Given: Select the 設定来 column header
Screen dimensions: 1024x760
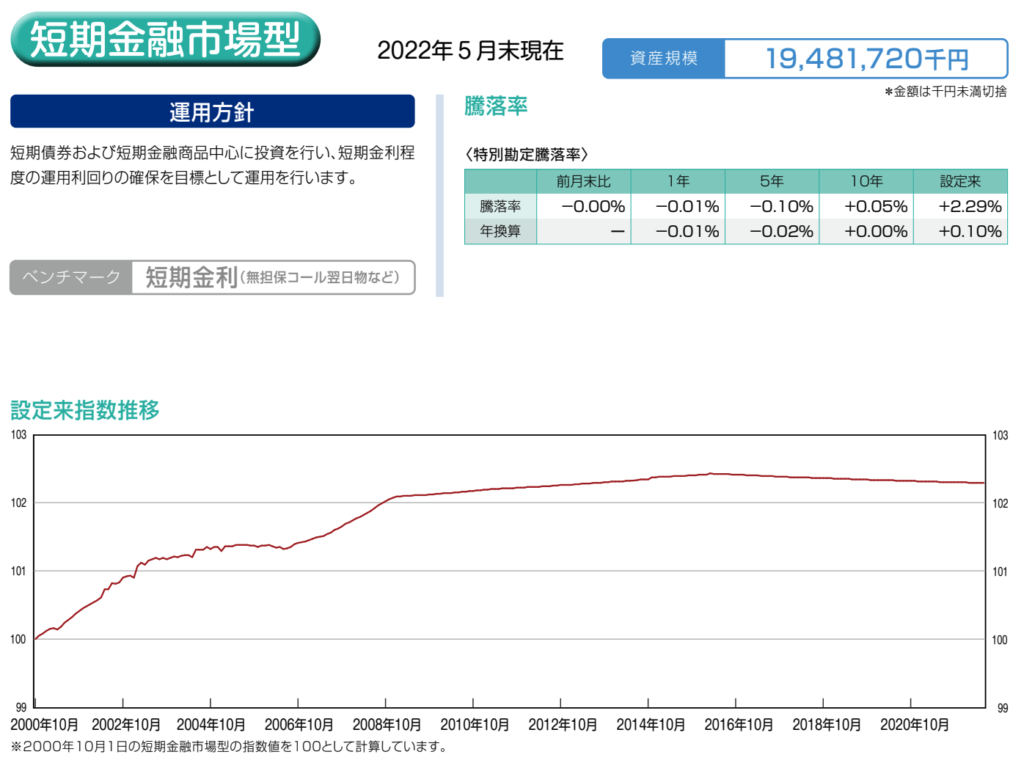Looking at the screenshot, I should tap(959, 182).
